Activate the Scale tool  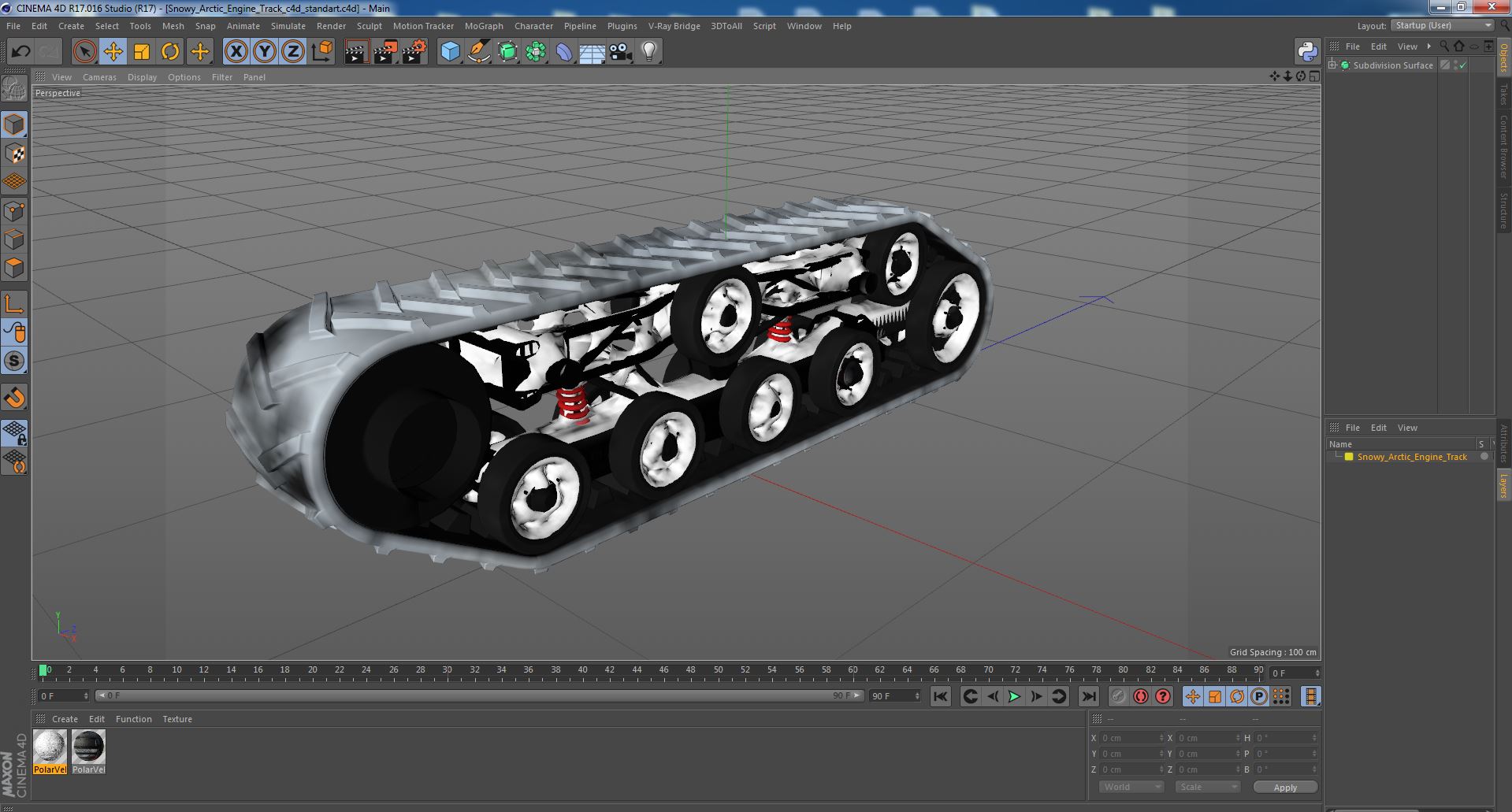(142, 52)
